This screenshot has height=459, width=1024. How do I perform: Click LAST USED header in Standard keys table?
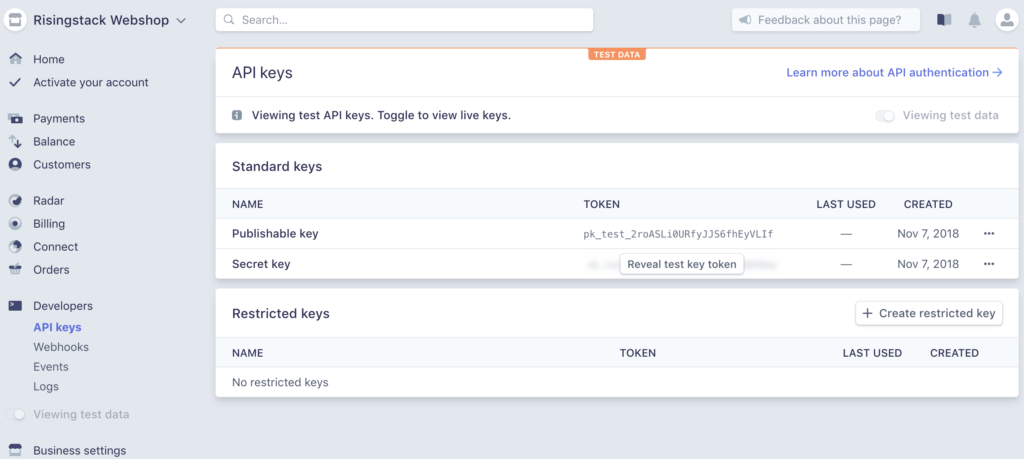click(x=846, y=204)
